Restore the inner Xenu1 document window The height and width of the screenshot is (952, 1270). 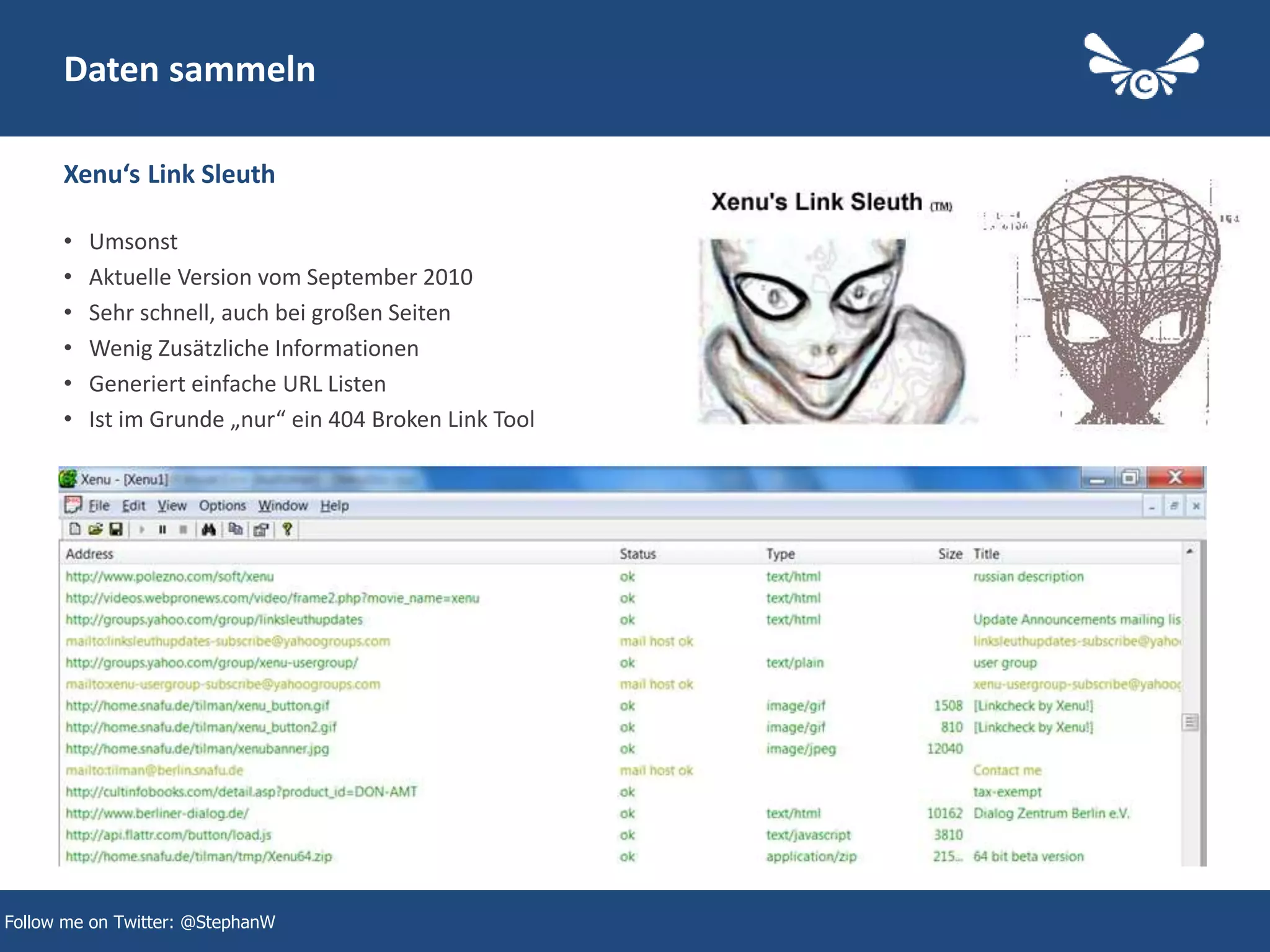(1173, 506)
